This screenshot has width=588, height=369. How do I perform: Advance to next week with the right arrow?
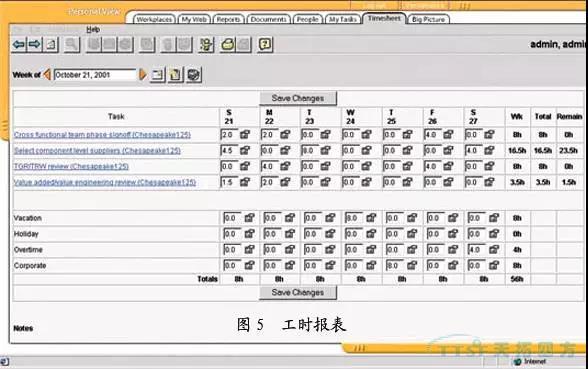(x=142, y=74)
